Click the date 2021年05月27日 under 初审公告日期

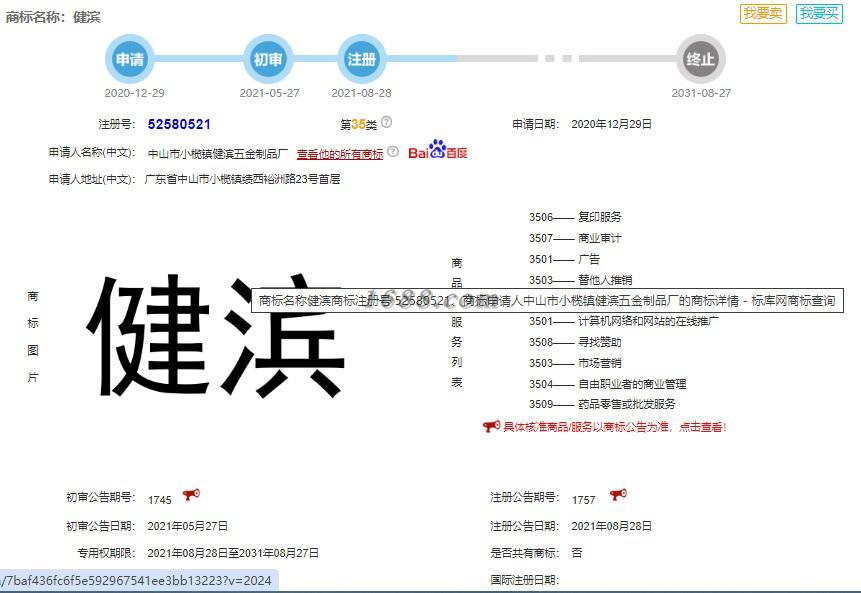(187, 526)
